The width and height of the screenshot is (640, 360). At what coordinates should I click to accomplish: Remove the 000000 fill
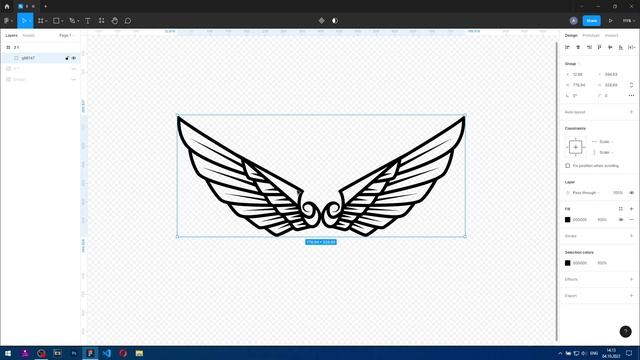coord(631,220)
